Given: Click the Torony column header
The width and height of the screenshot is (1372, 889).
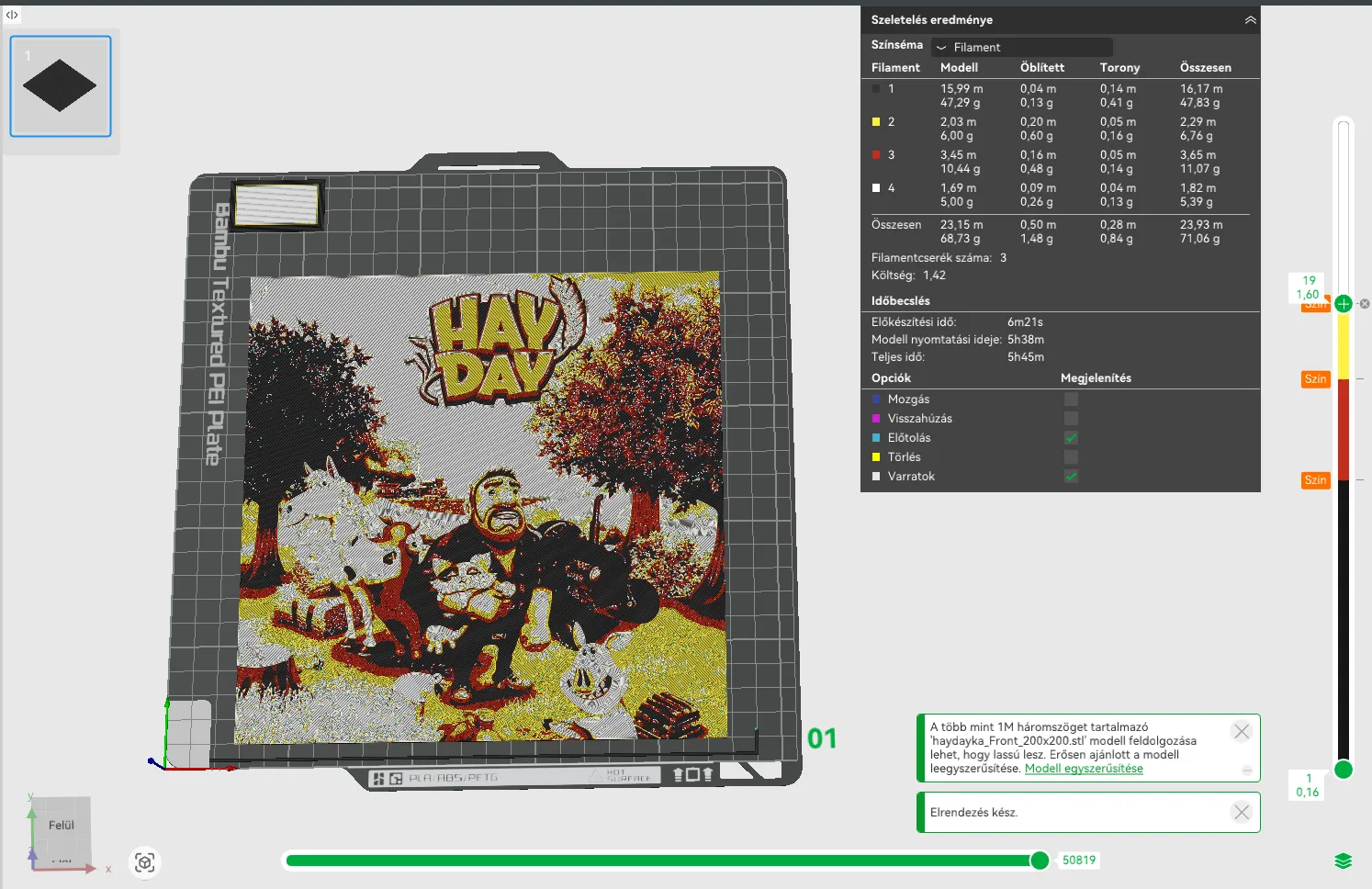Looking at the screenshot, I should point(1119,68).
